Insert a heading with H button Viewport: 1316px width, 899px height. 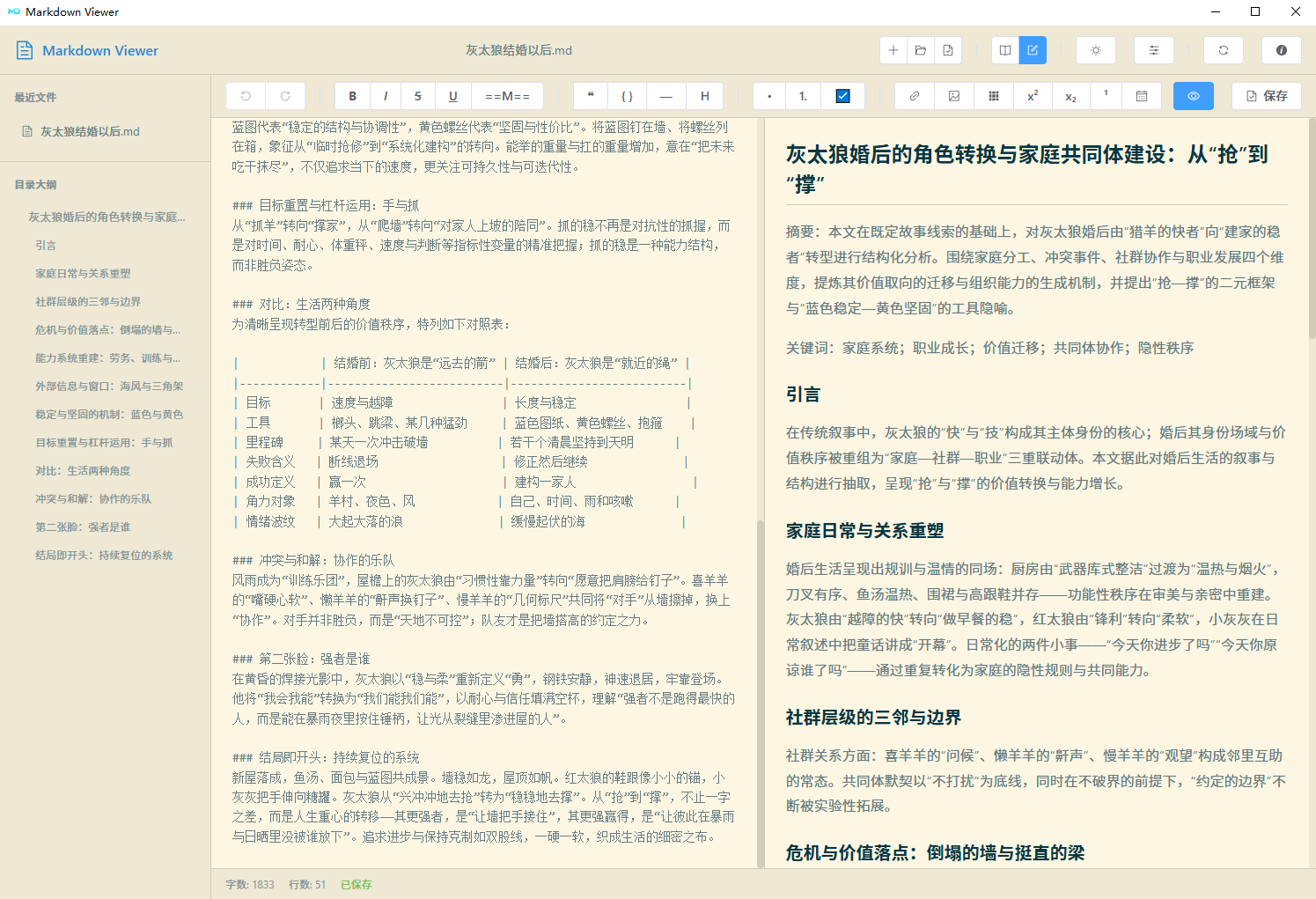[x=705, y=96]
